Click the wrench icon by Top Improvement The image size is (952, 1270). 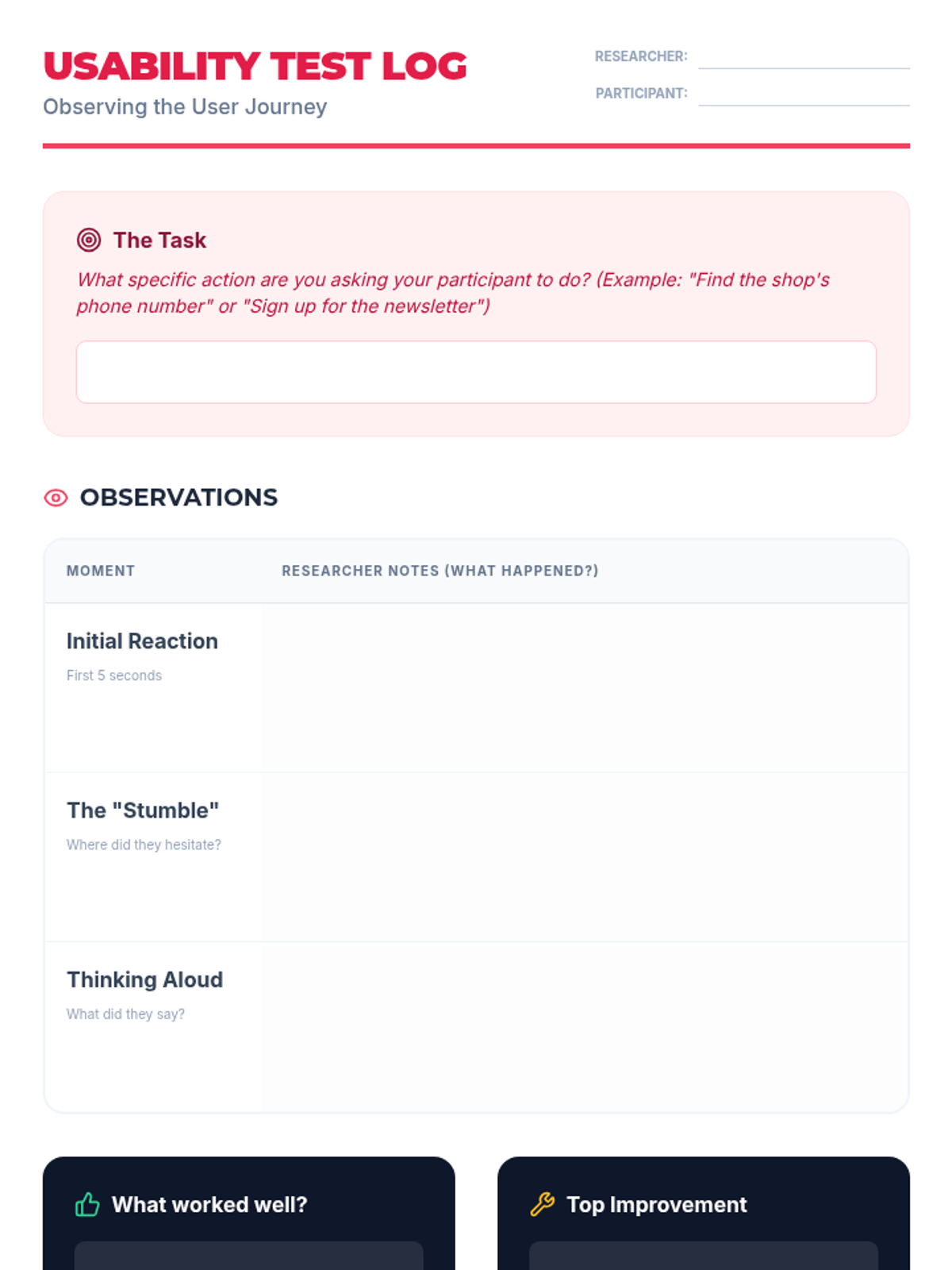[x=543, y=1204]
